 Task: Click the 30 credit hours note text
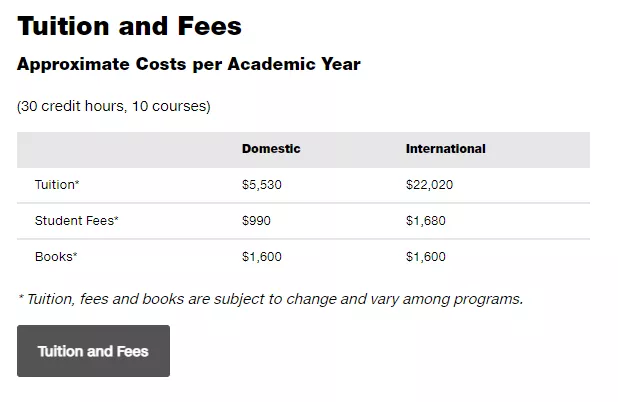click(114, 106)
